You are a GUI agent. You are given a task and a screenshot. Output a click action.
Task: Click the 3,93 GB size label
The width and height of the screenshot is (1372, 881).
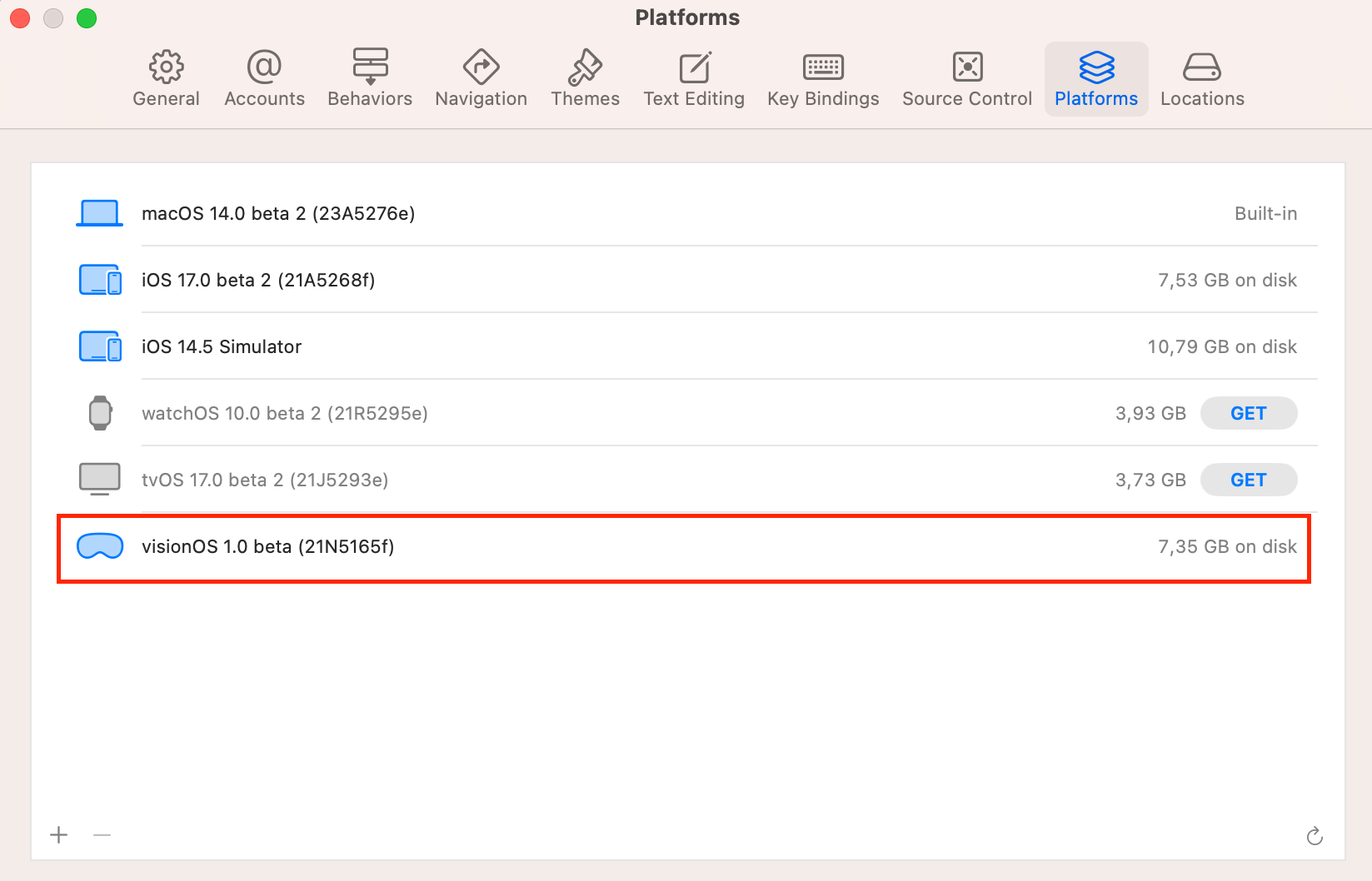(1150, 413)
